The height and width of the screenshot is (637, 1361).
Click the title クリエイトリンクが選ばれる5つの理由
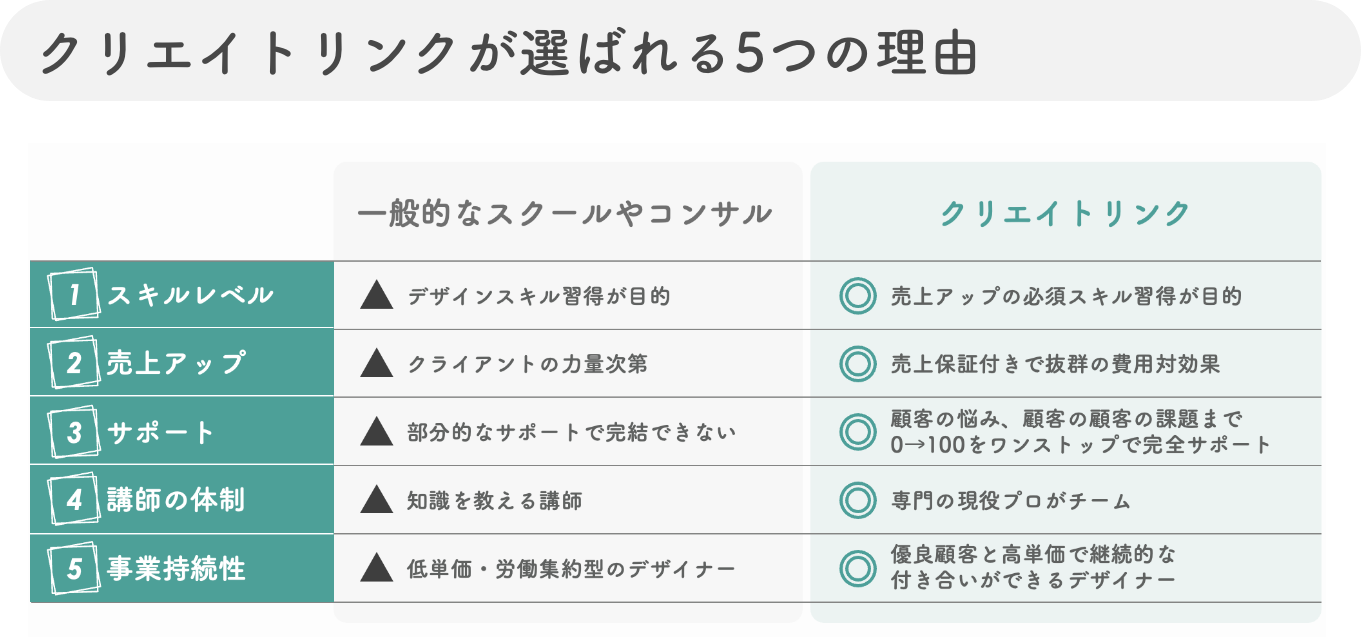click(508, 53)
